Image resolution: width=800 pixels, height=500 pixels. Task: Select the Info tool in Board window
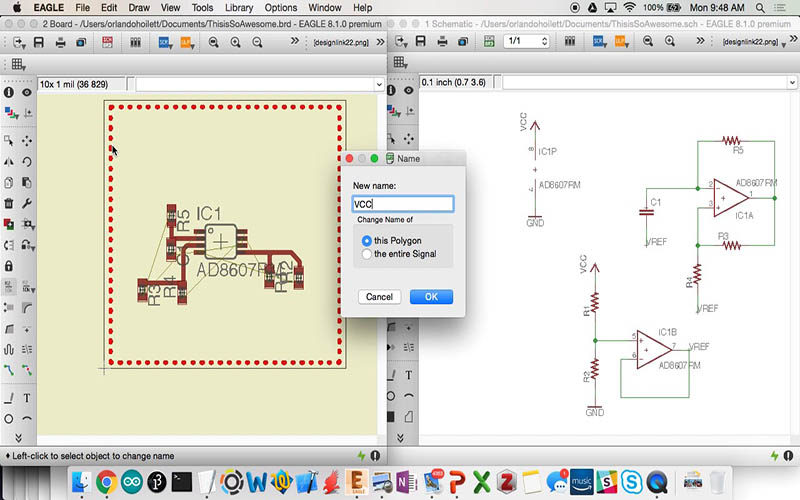click(9, 92)
